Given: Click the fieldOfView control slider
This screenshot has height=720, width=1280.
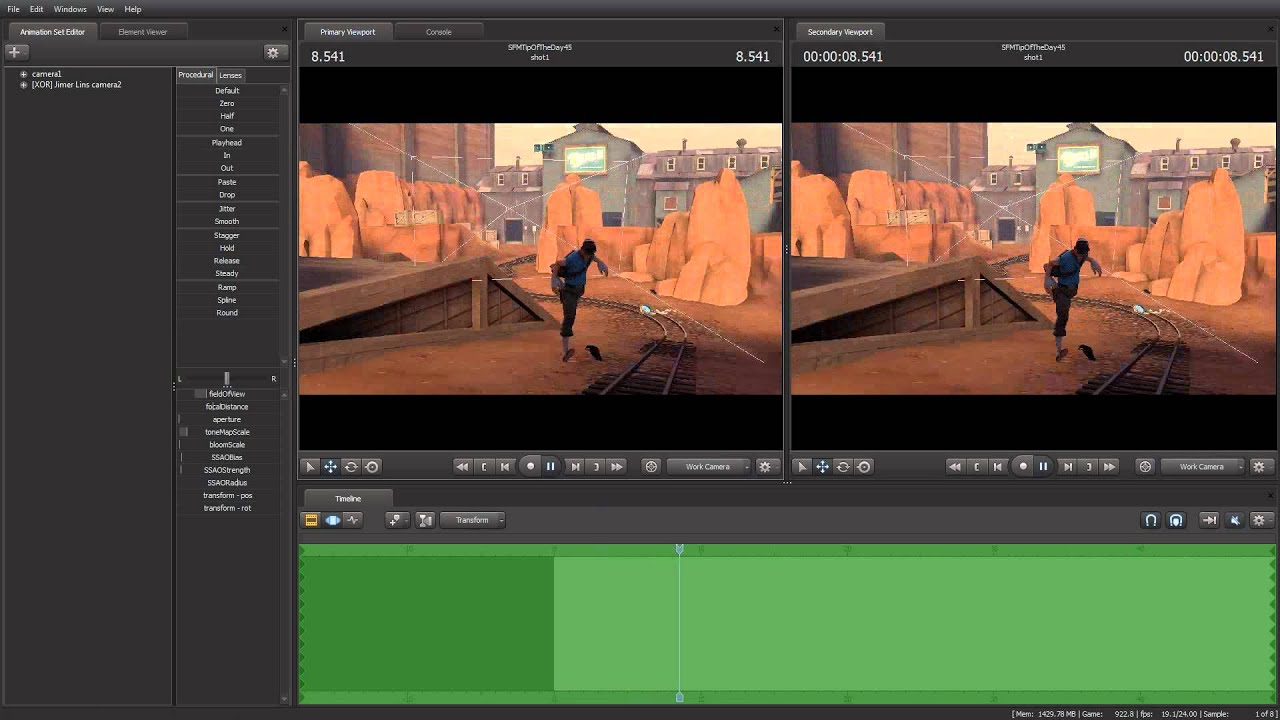Looking at the screenshot, I should 227,394.
